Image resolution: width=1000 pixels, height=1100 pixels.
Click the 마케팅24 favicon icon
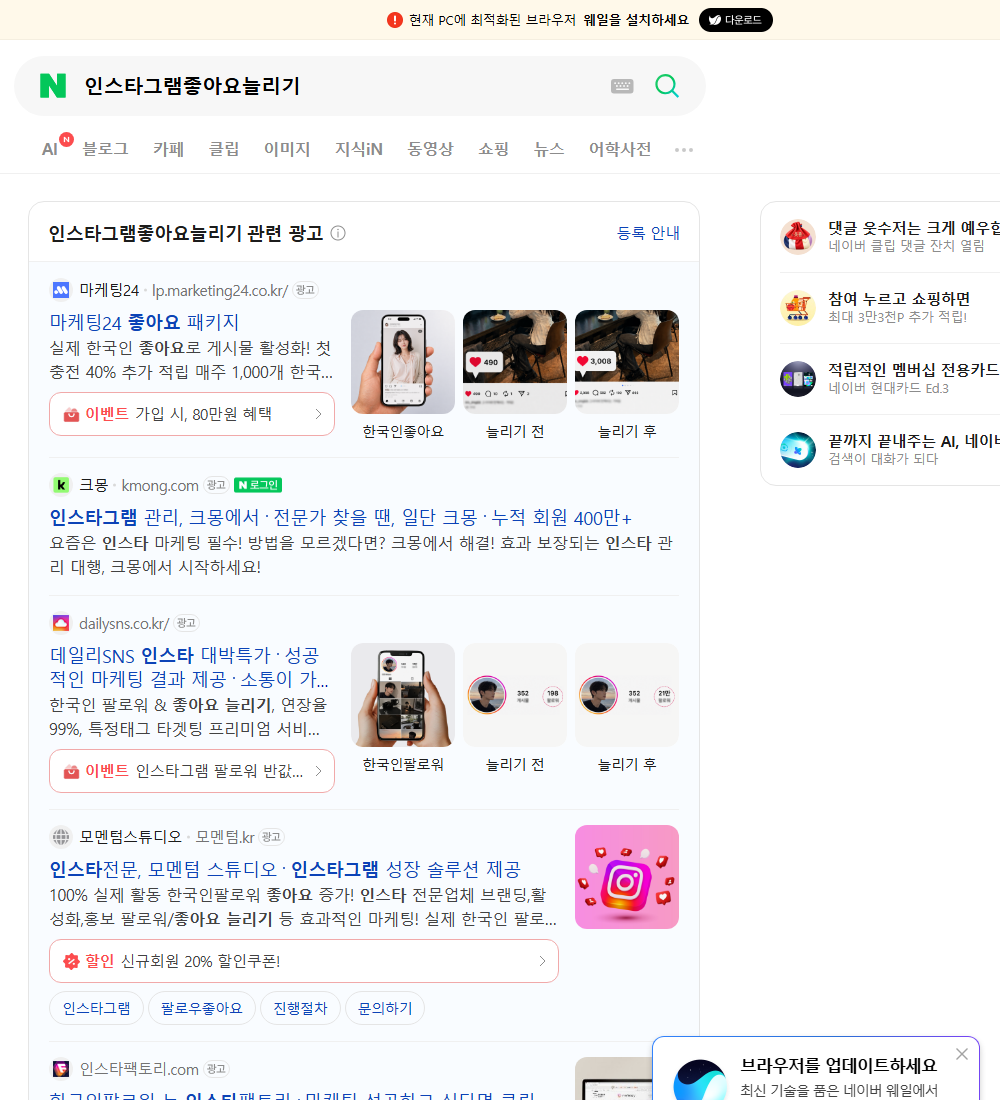(x=61, y=290)
